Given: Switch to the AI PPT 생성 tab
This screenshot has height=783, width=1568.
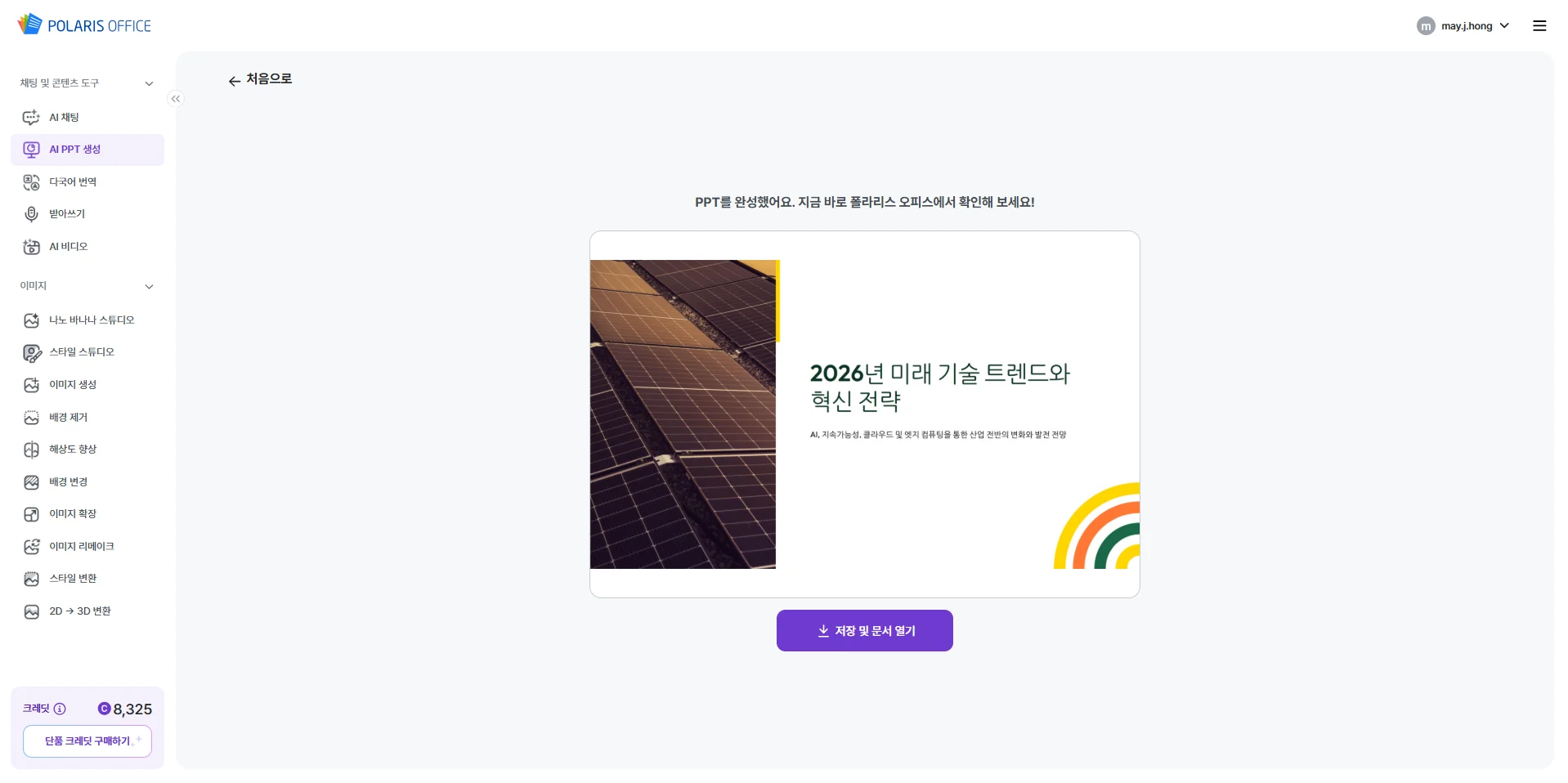Looking at the screenshot, I should tap(74, 149).
